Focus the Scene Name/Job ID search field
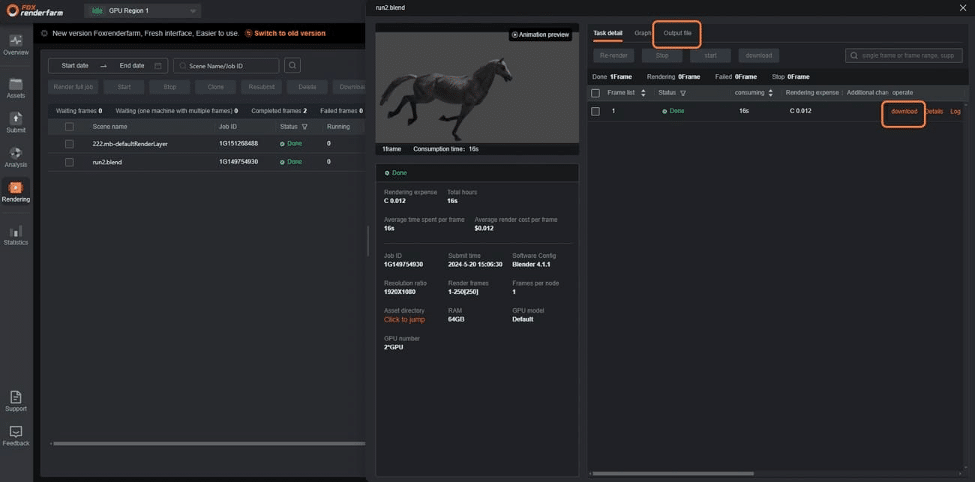Screen dimensions: 977x483 point(226,66)
